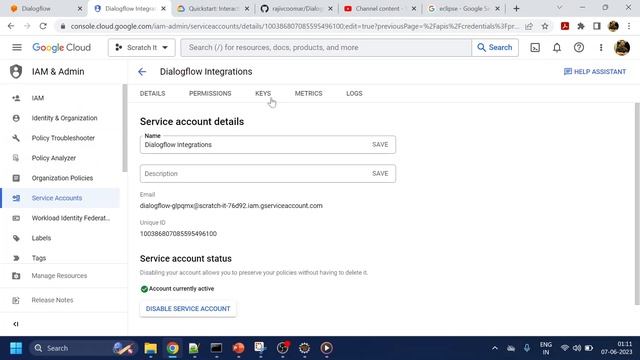
Task: Open the console settings three-dot menu
Action: tap(601, 47)
